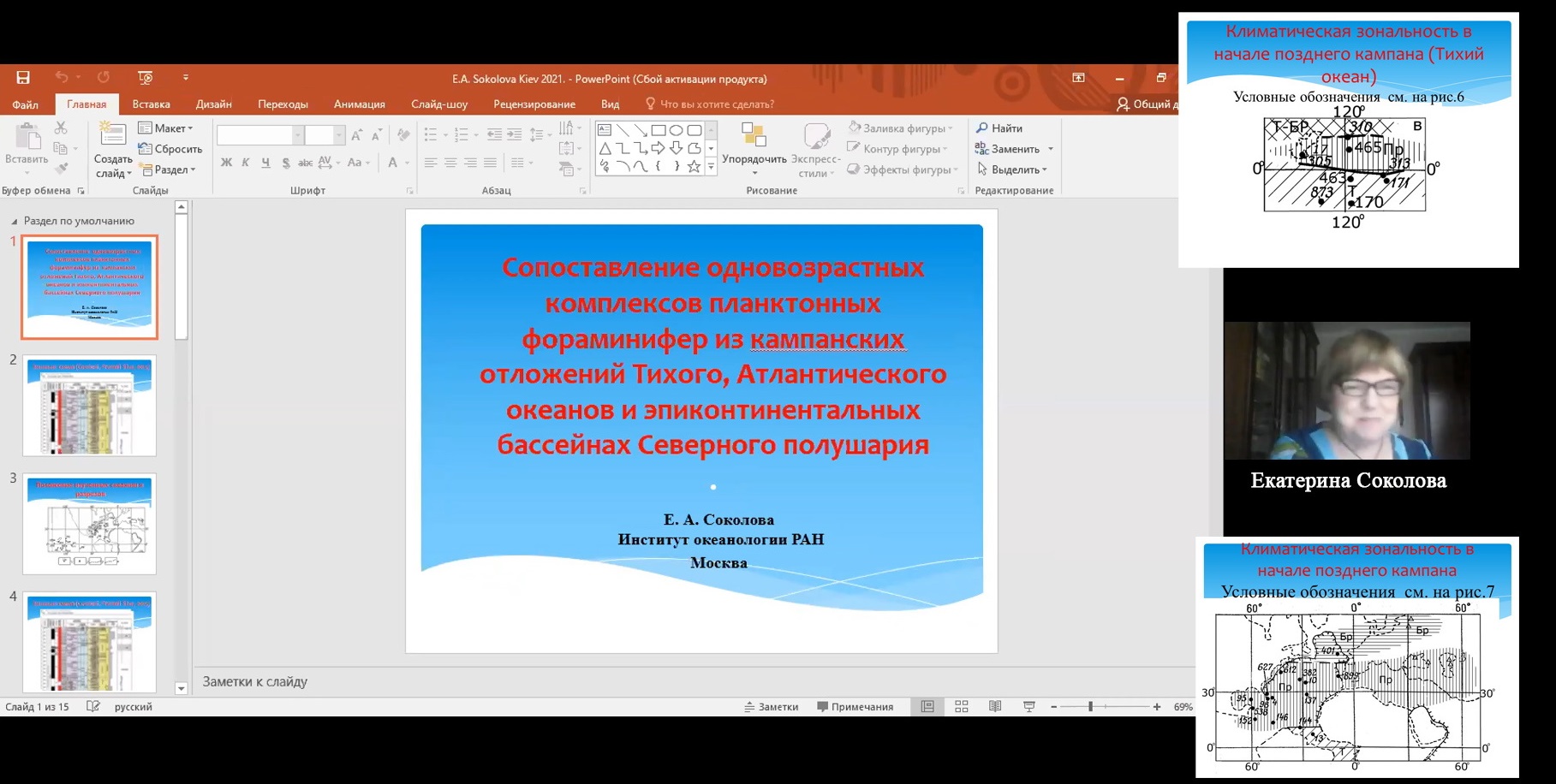Toggle the Comments (Примечания) pane

pos(855,707)
